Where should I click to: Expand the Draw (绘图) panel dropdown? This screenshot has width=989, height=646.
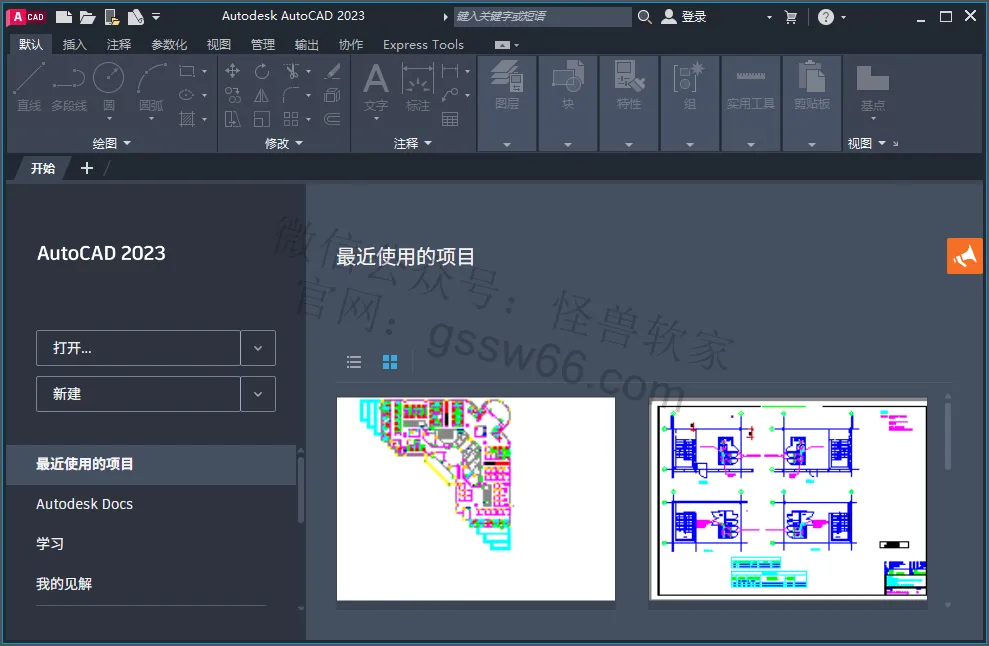(127, 144)
